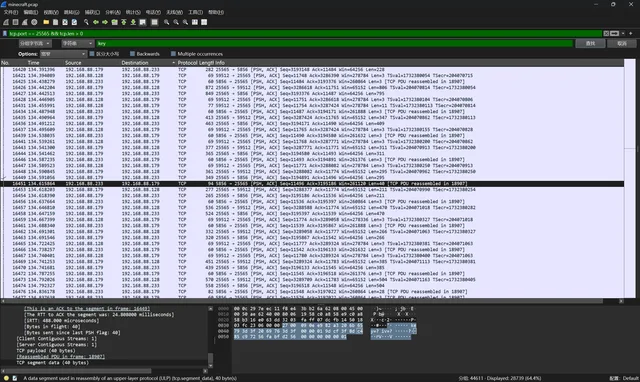Enable the Multiple occurrences checkbox
Image resolution: width=640 pixels, height=382 pixels.
173,54
